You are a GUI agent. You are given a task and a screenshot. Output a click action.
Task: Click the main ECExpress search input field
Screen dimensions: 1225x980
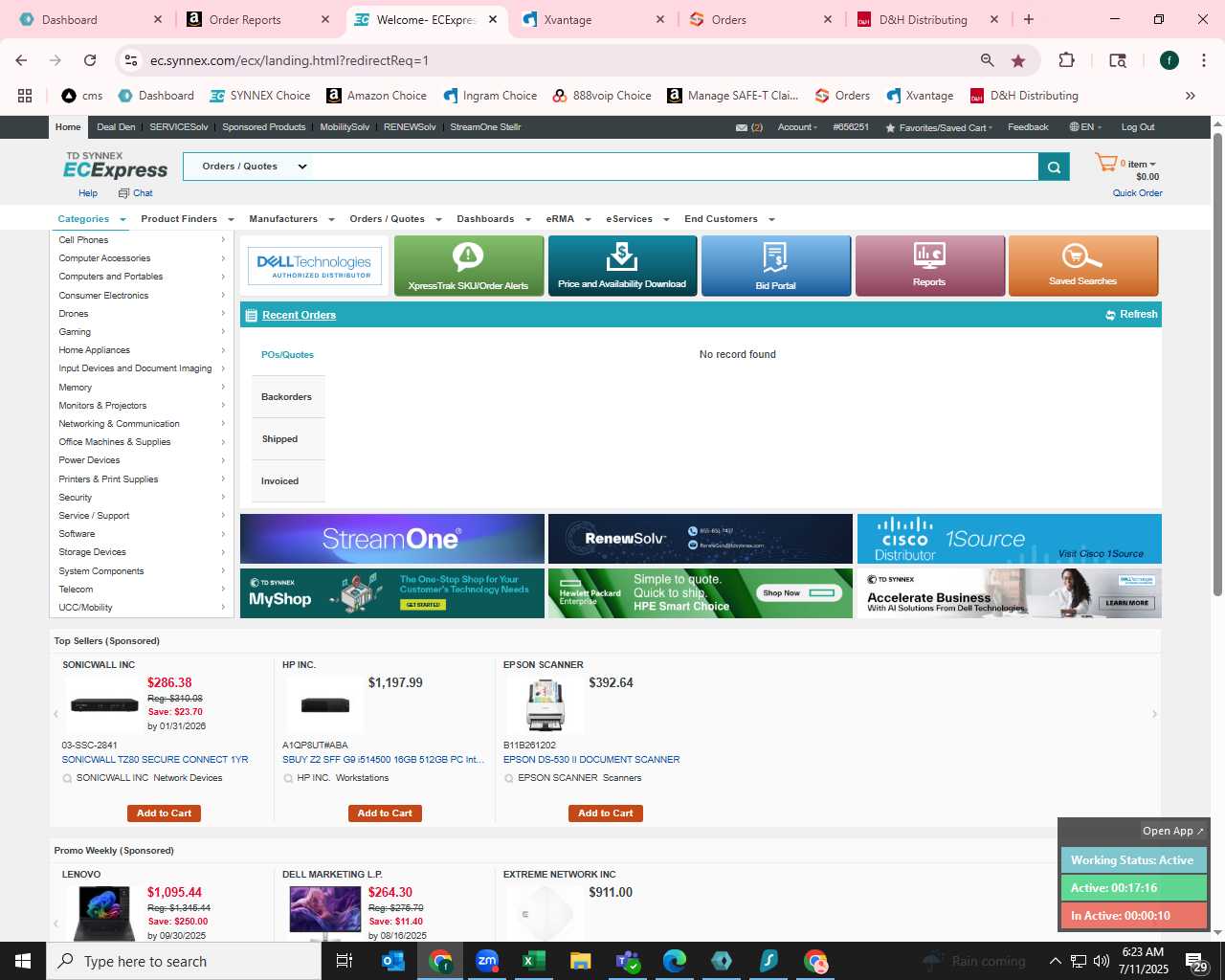pyautogui.click(x=677, y=167)
